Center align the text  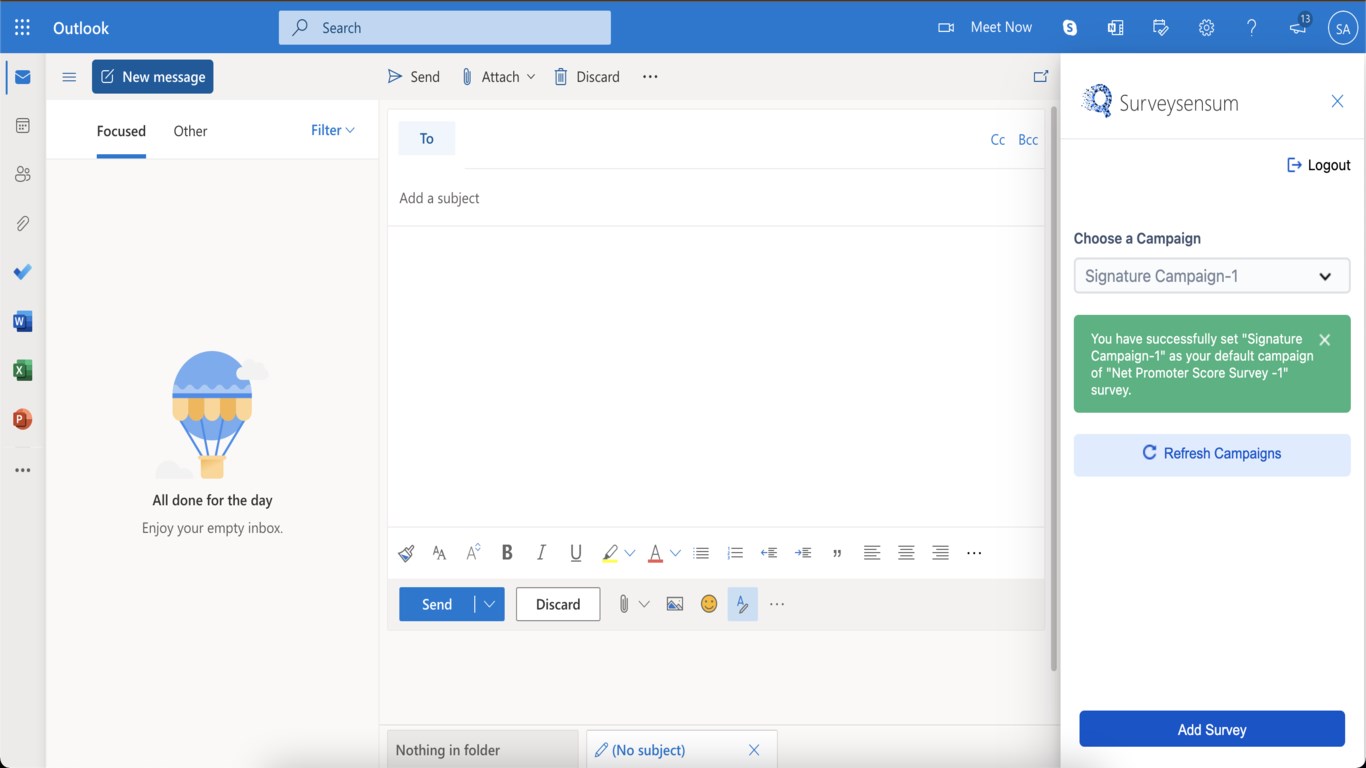906,553
